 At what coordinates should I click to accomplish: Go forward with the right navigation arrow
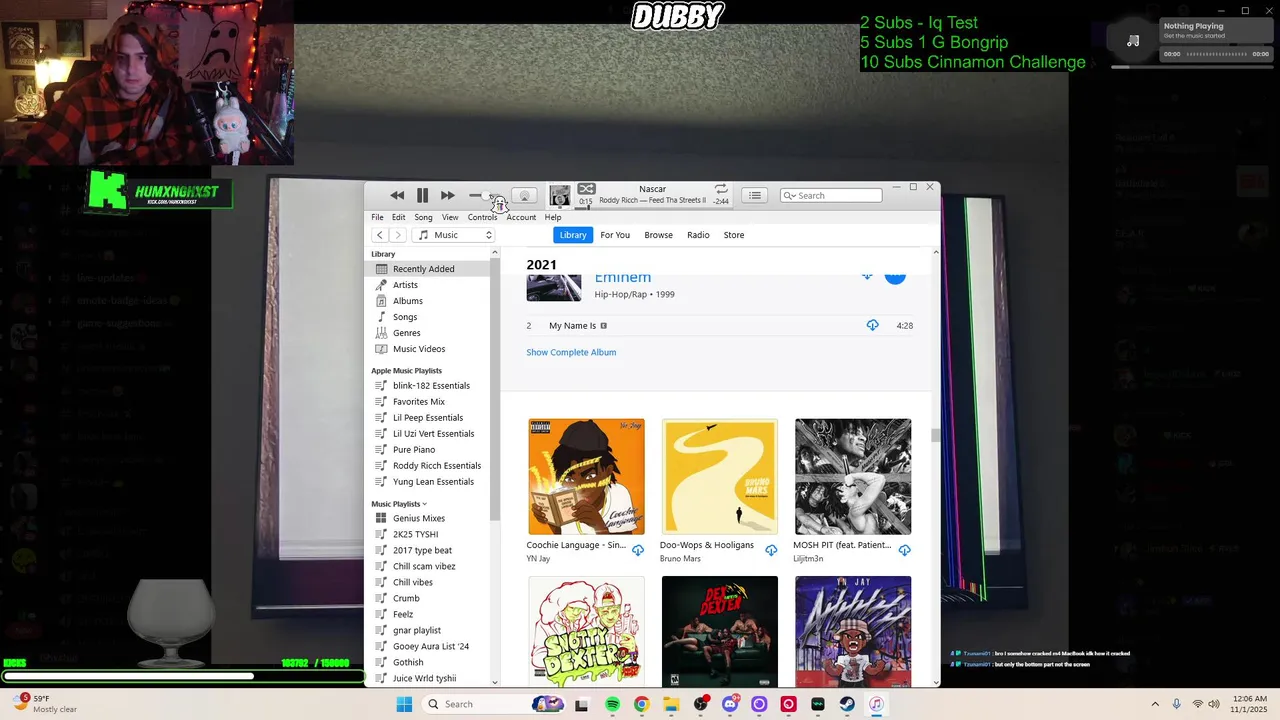[398, 235]
